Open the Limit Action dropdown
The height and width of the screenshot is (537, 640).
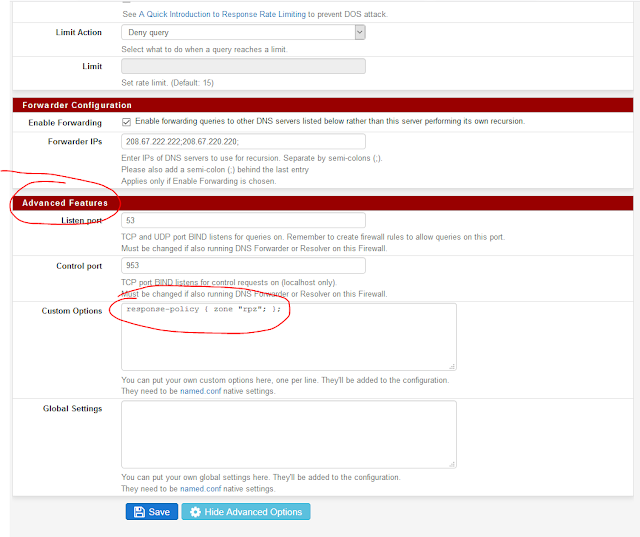[x=243, y=33]
